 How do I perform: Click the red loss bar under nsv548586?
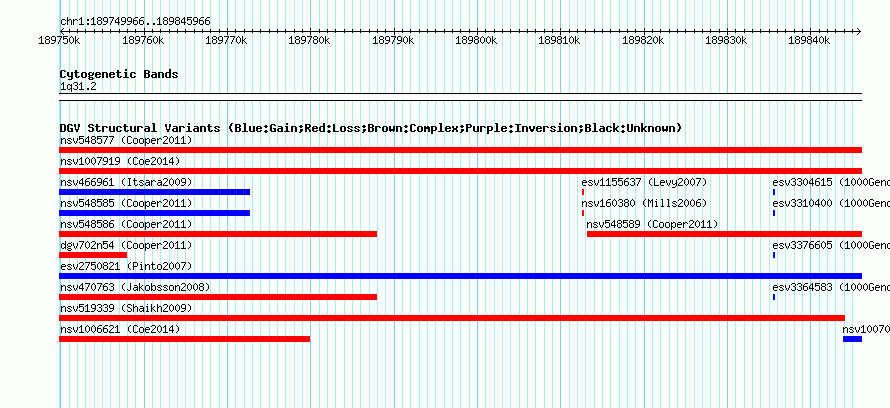218,234
